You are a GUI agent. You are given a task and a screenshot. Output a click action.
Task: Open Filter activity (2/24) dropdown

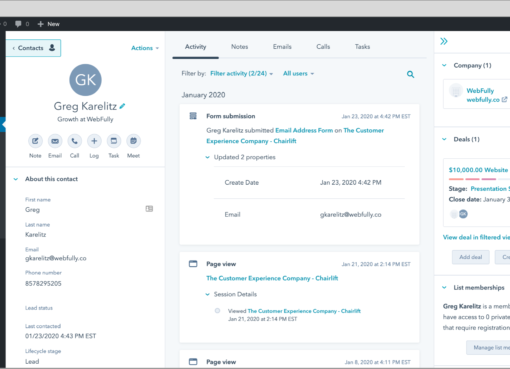pyautogui.click(x=241, y=74)
